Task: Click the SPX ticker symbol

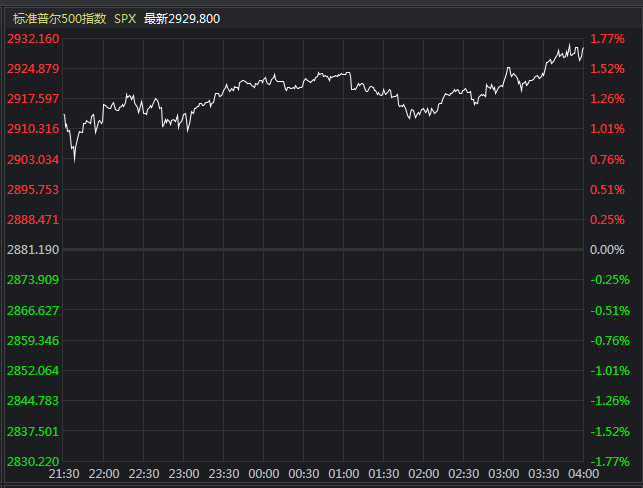Action: point(125,19)
